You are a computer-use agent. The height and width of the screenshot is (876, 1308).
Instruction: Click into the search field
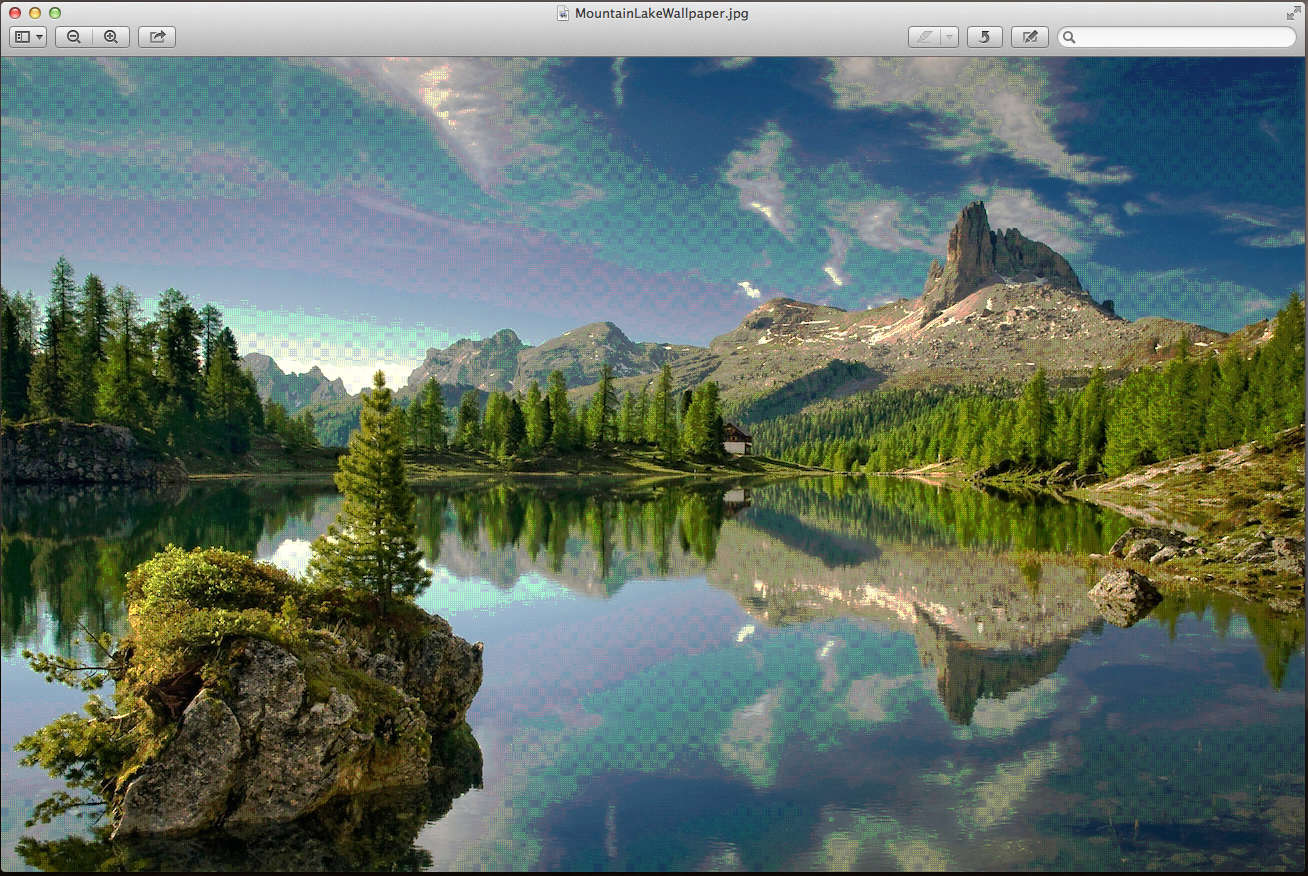1177,37
